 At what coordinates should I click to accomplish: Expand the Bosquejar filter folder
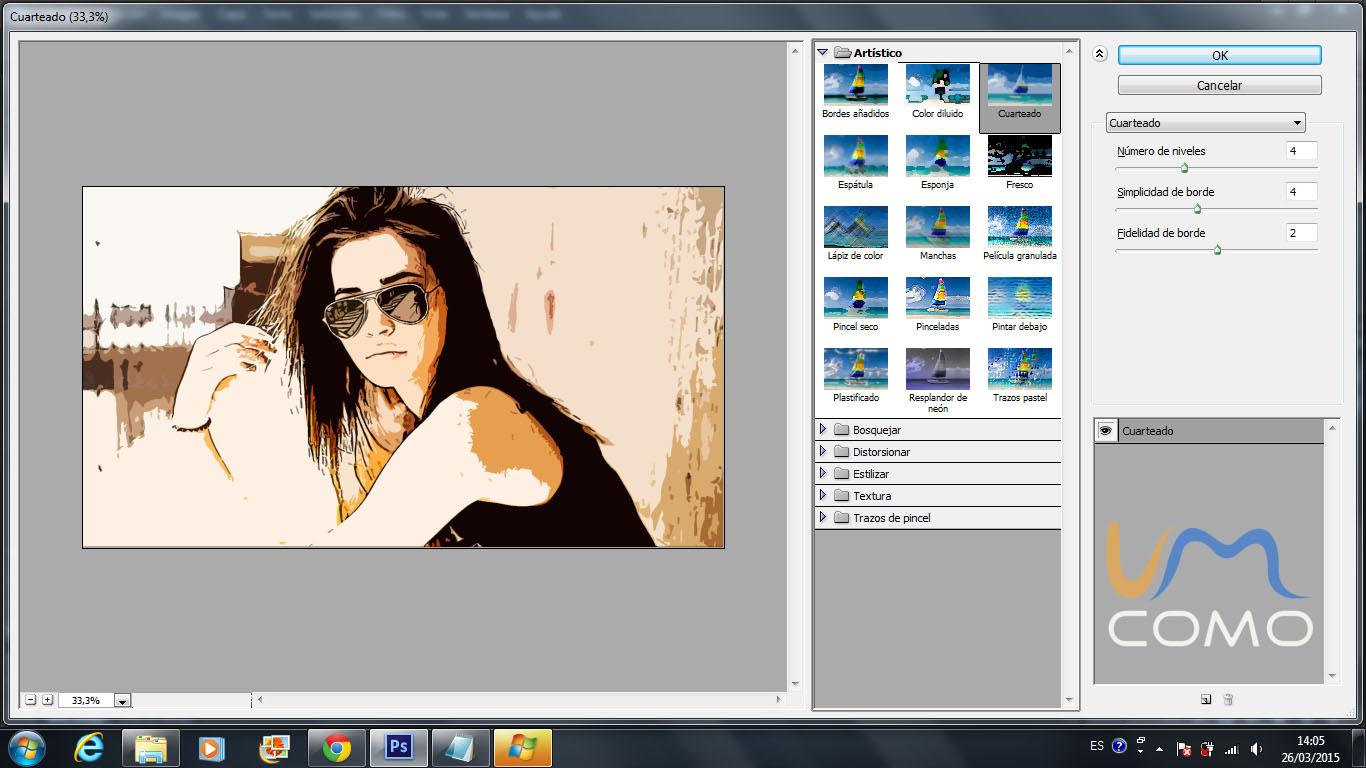pos(823,430)
